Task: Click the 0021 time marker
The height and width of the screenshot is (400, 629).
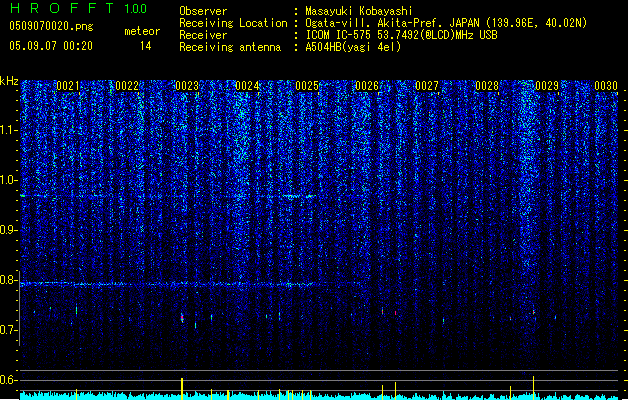Action: point(67,86)
